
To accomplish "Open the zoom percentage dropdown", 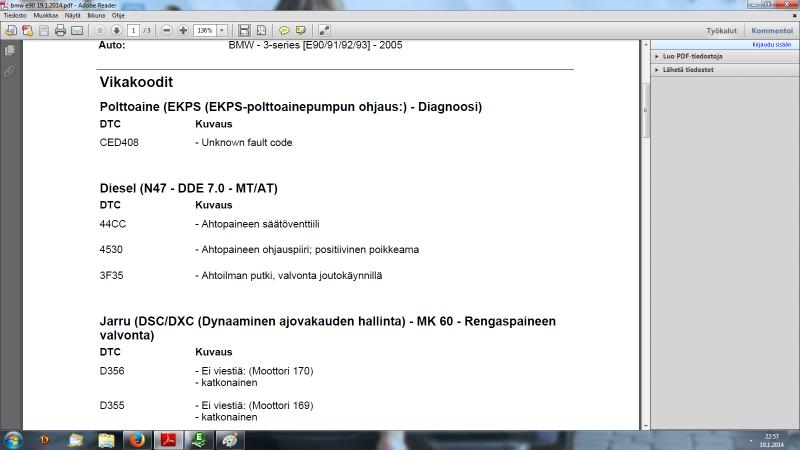I will click(x=222, y=31).
